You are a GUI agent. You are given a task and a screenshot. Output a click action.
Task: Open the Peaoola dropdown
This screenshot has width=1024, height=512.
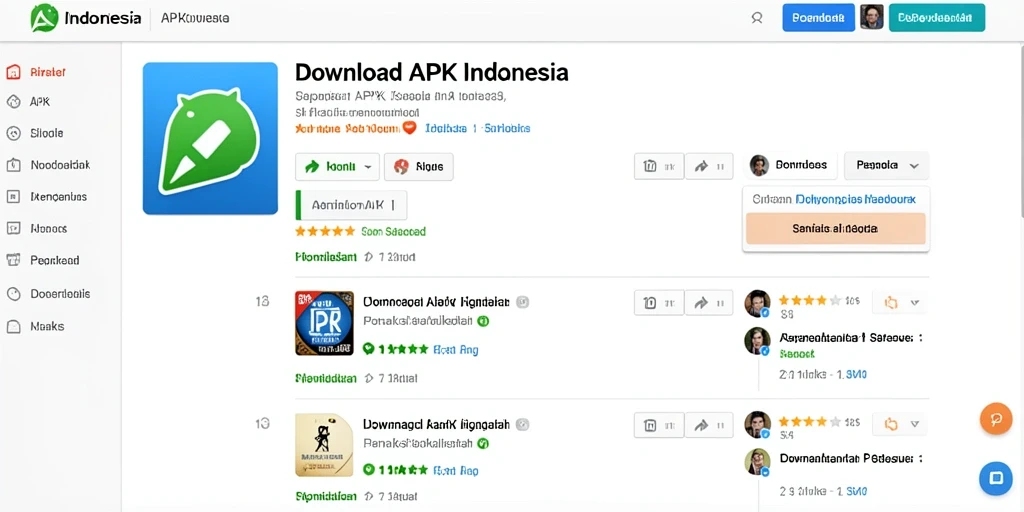[886, 166]
